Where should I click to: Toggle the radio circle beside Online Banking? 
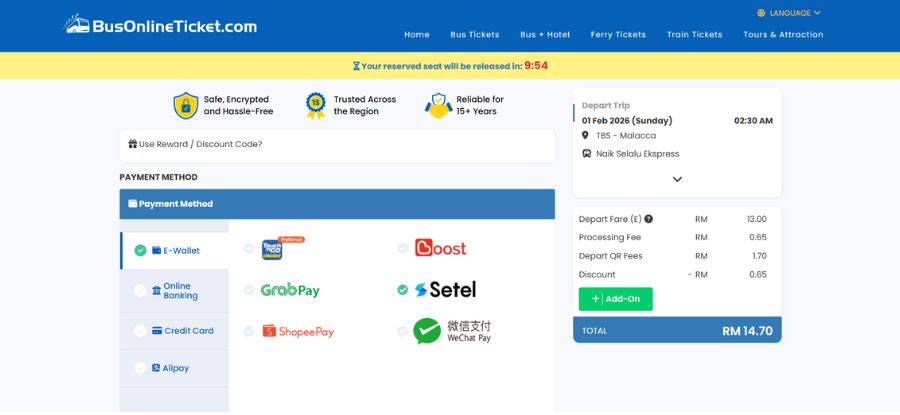click(x=140, y=291)
